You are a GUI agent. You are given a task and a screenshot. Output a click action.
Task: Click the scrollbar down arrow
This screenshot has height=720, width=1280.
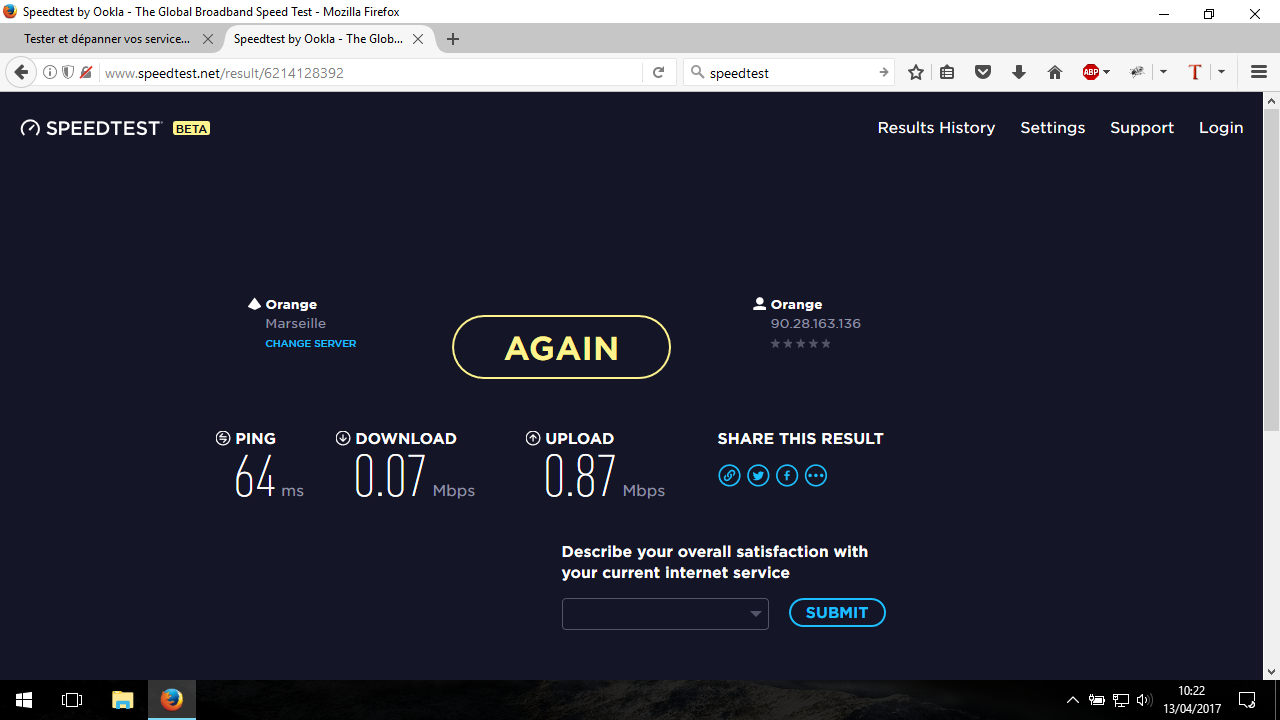click(1272, 672)
